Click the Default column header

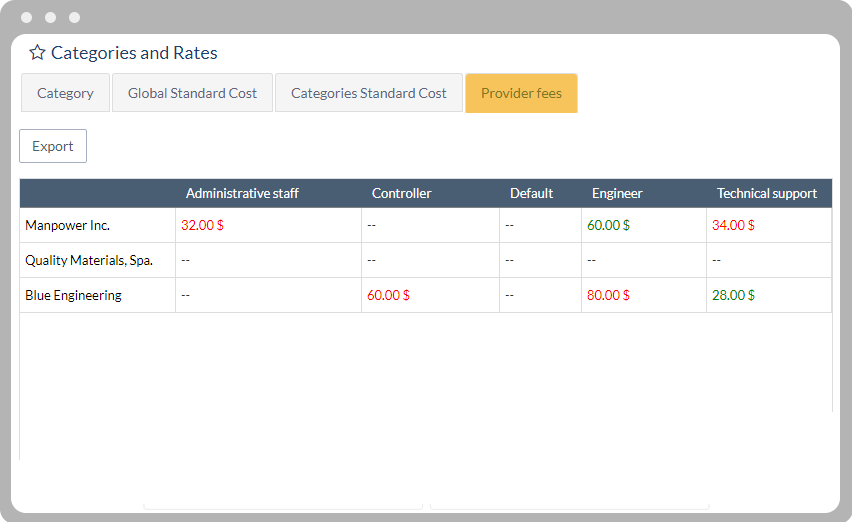coord(531,193)
